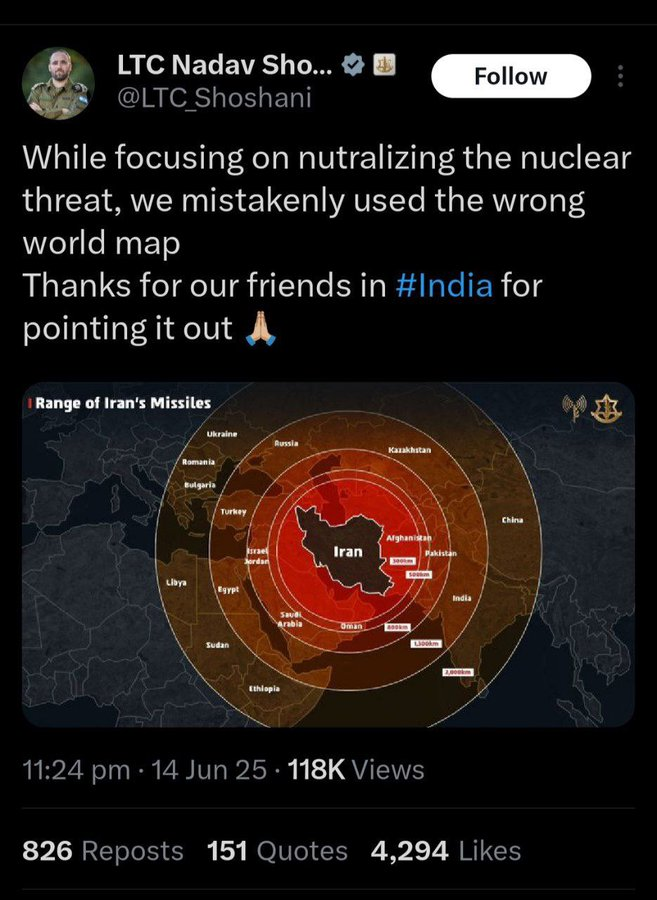Follow LTC Nadav Shoshani
Viewport: 657px width, 900px height.
coord(510,77)
